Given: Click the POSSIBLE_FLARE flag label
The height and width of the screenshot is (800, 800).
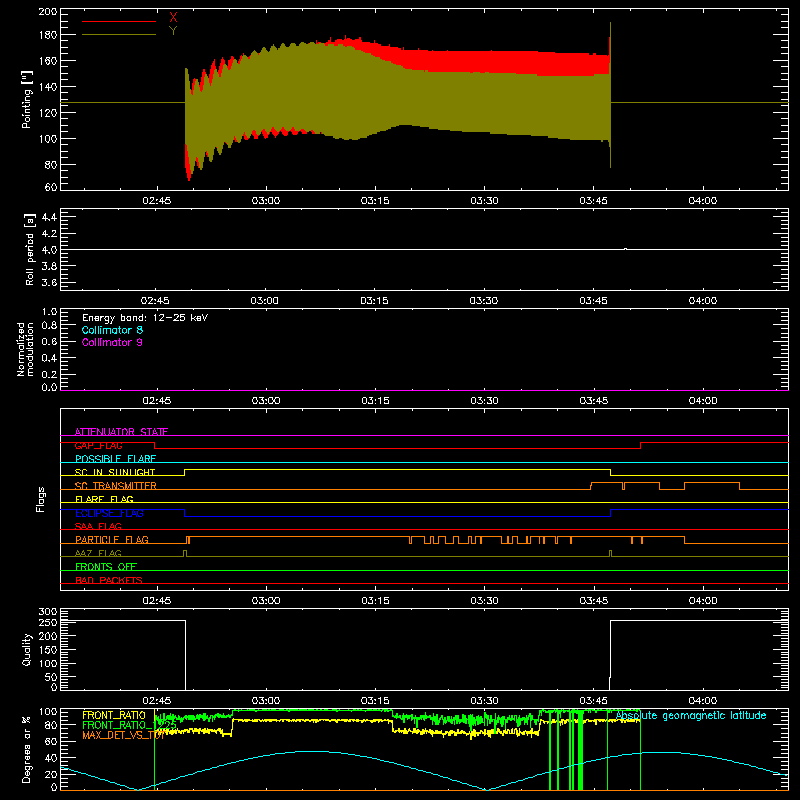Looking at the screenshot, I should (x=115, y=459).
